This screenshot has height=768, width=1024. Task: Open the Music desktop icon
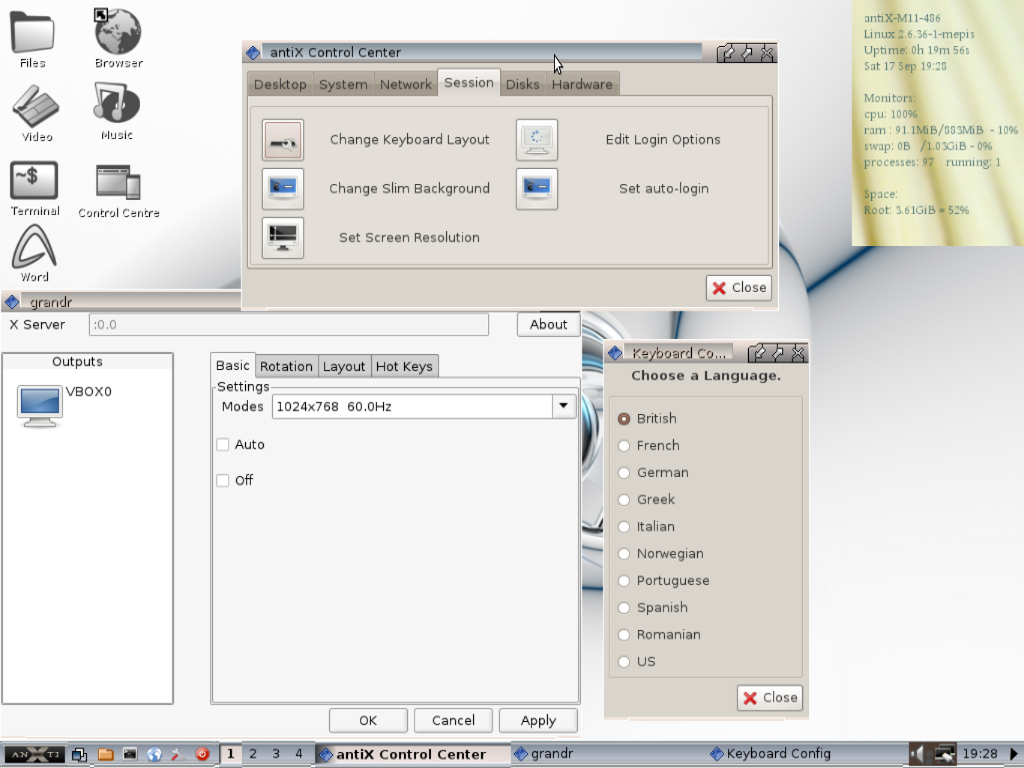click(117, 112)
